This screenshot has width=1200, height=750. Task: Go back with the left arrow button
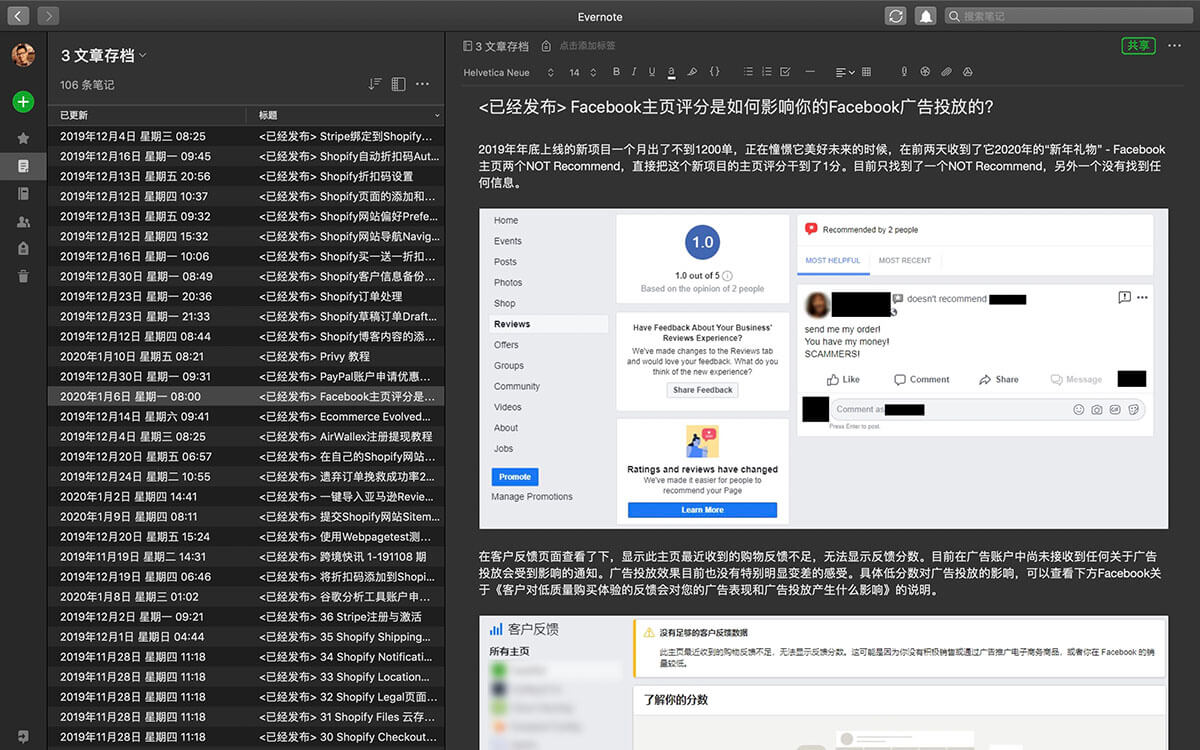19,16
